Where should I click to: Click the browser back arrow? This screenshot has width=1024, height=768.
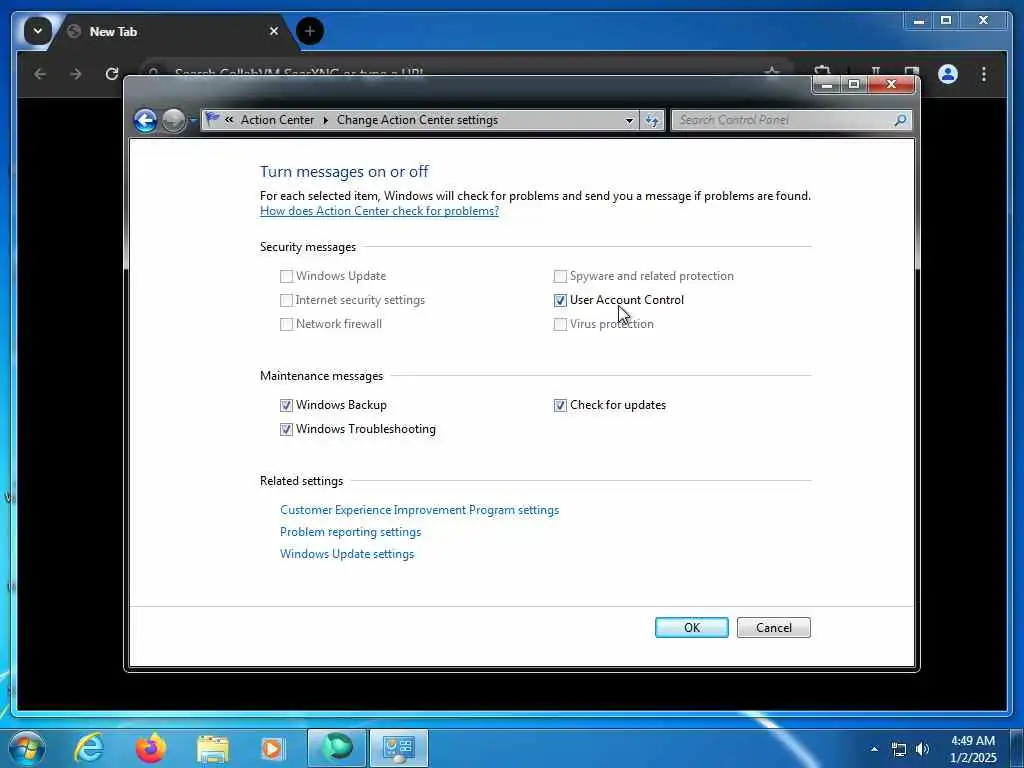40,74
